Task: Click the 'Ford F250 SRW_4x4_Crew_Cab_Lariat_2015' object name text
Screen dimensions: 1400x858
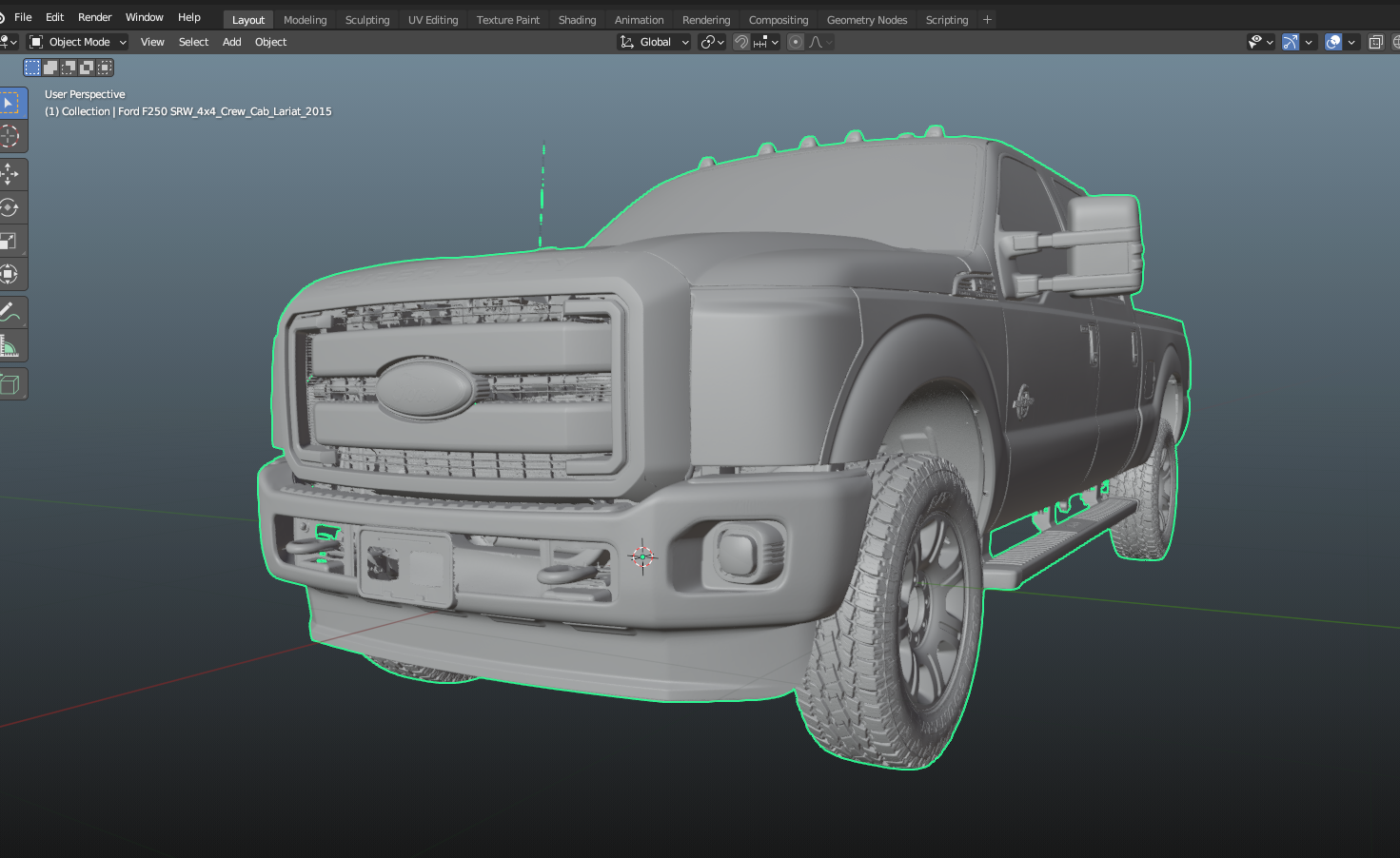Action: click(x=225, y=111)
